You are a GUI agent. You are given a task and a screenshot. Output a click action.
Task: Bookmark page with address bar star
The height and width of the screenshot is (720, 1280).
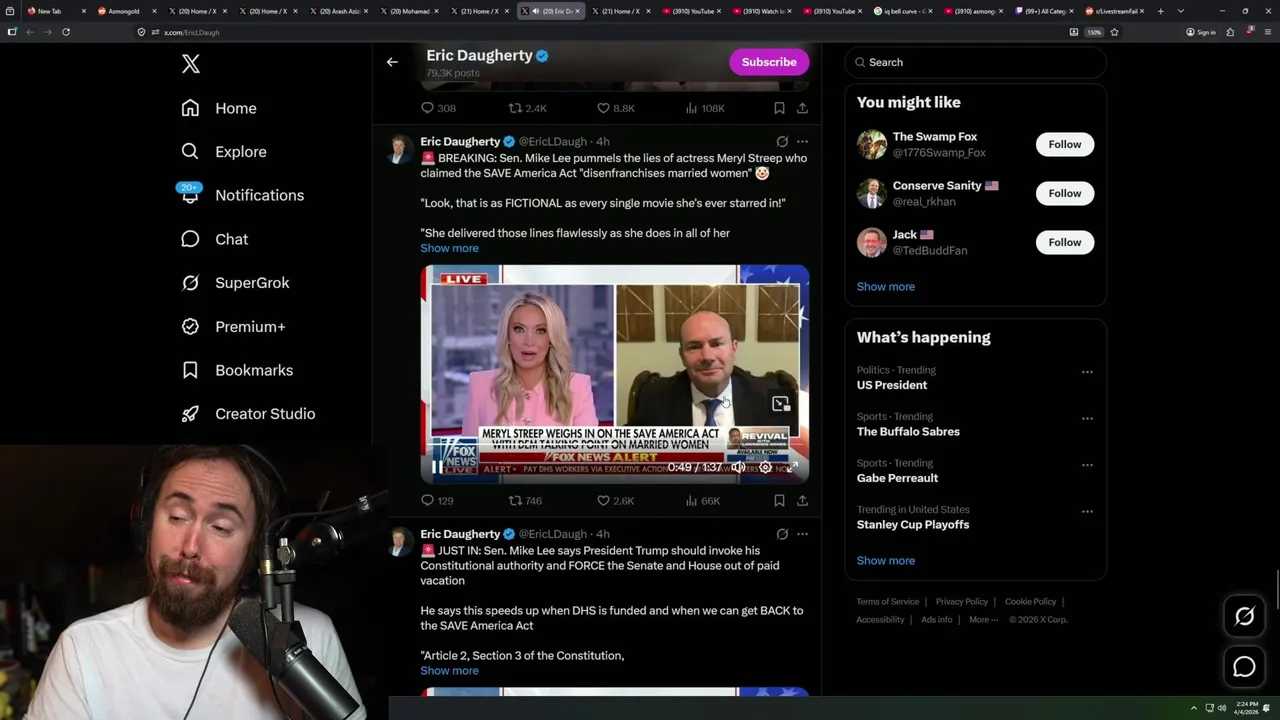click(x=1114, y=32)
